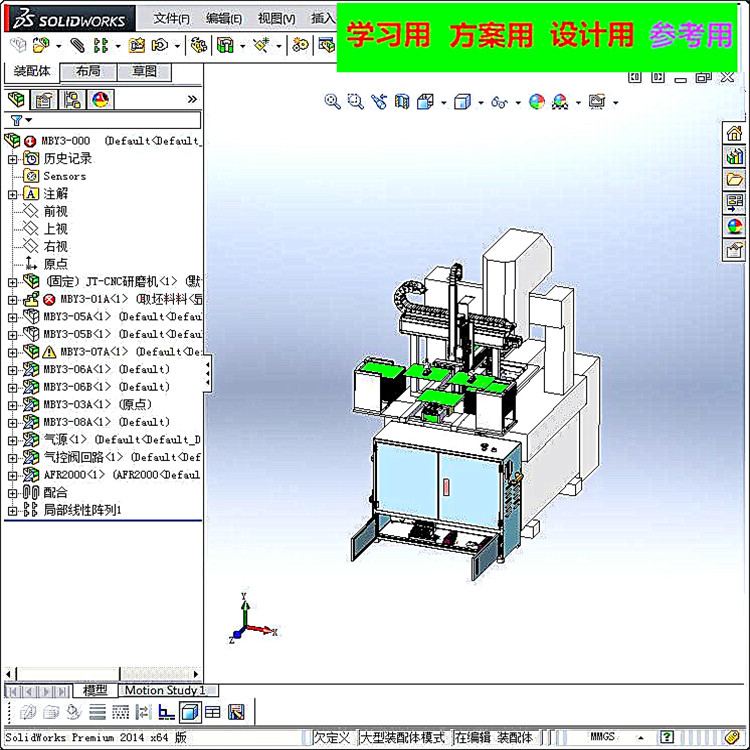This screenshot has width=750, height=750.
Task: Open the 编辑(E) menu
Action: tap(224, 19)
